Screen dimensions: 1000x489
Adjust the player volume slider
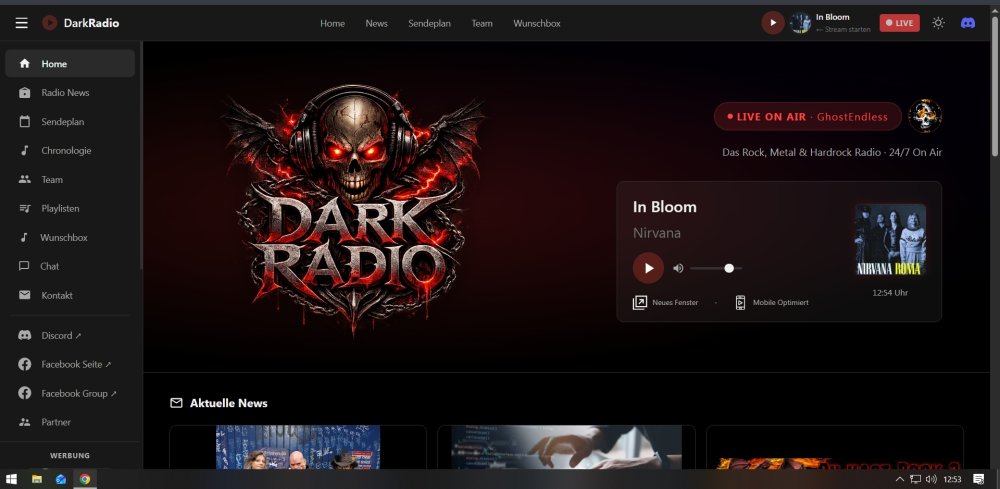(x=716, y=268)
